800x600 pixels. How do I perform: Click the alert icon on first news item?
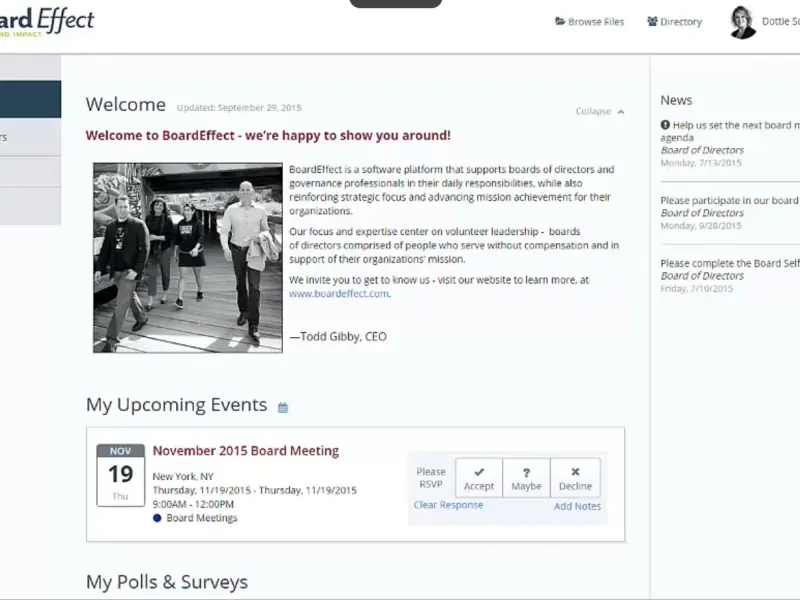point(665,126)
